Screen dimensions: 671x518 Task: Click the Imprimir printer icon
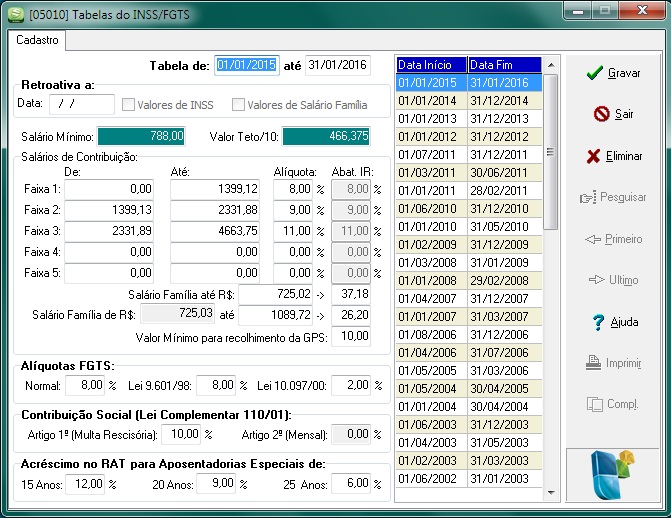click(x=593, y=363)
